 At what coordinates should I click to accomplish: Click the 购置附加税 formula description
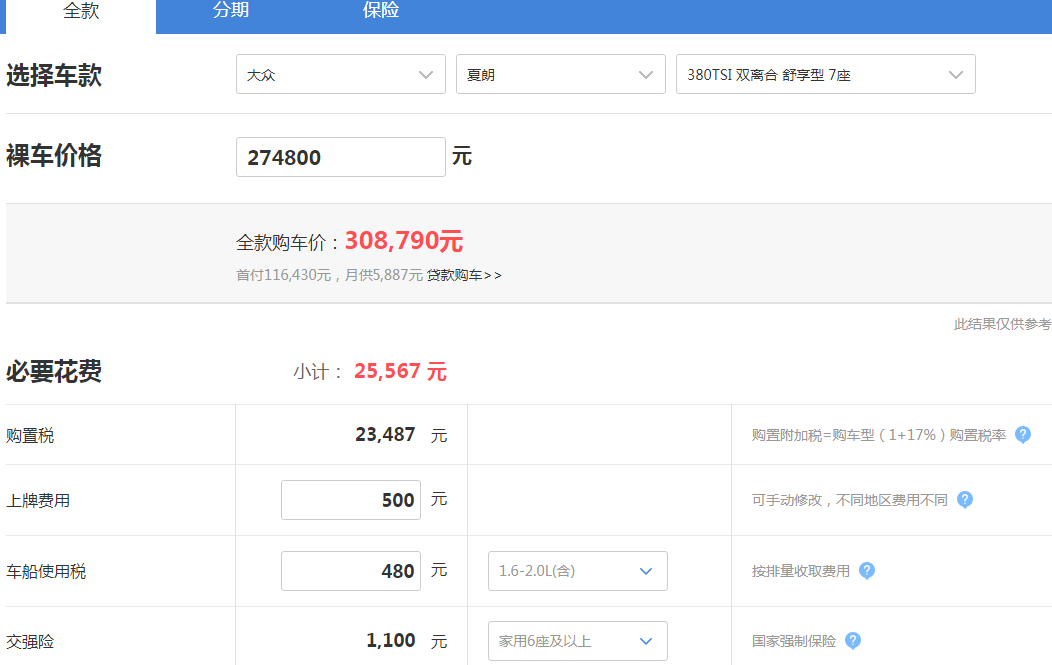(x=879, y=435)
